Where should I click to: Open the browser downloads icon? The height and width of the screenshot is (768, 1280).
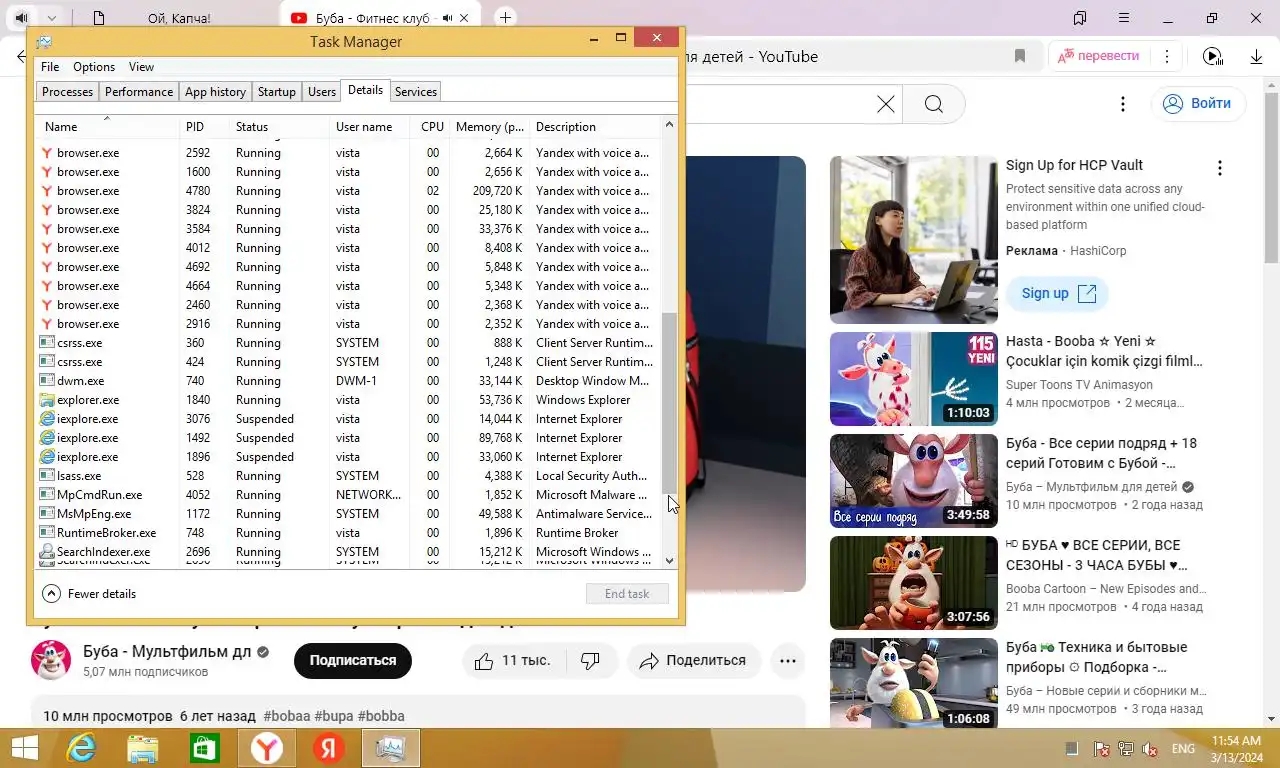(1257, 56)
